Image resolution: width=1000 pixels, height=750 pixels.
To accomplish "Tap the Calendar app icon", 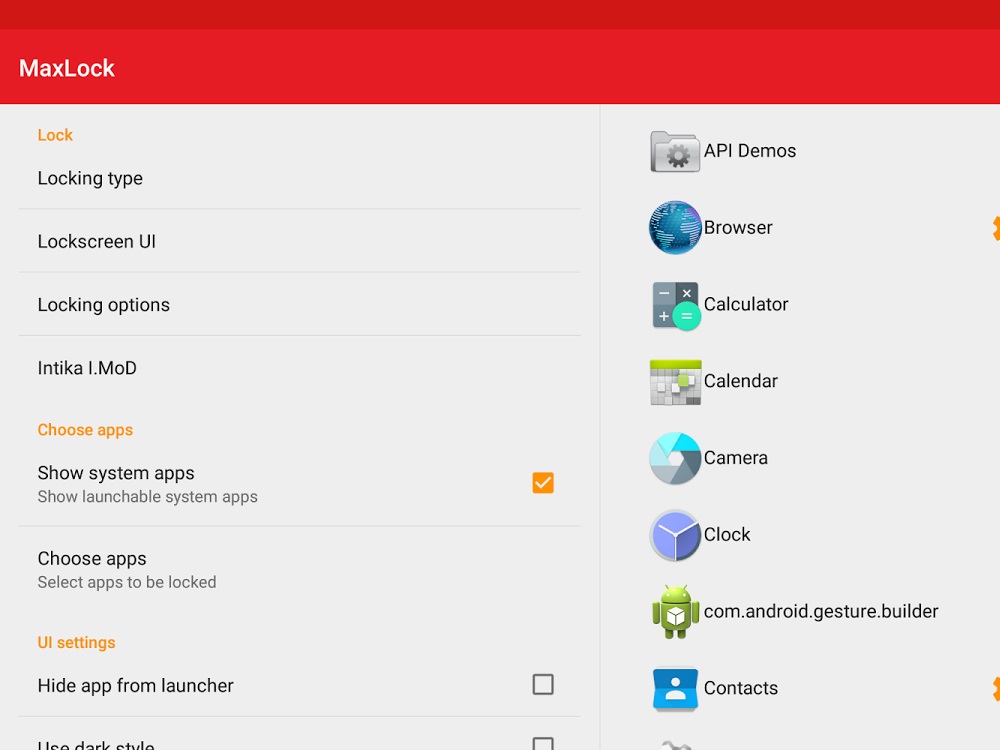I will (675, 381).
